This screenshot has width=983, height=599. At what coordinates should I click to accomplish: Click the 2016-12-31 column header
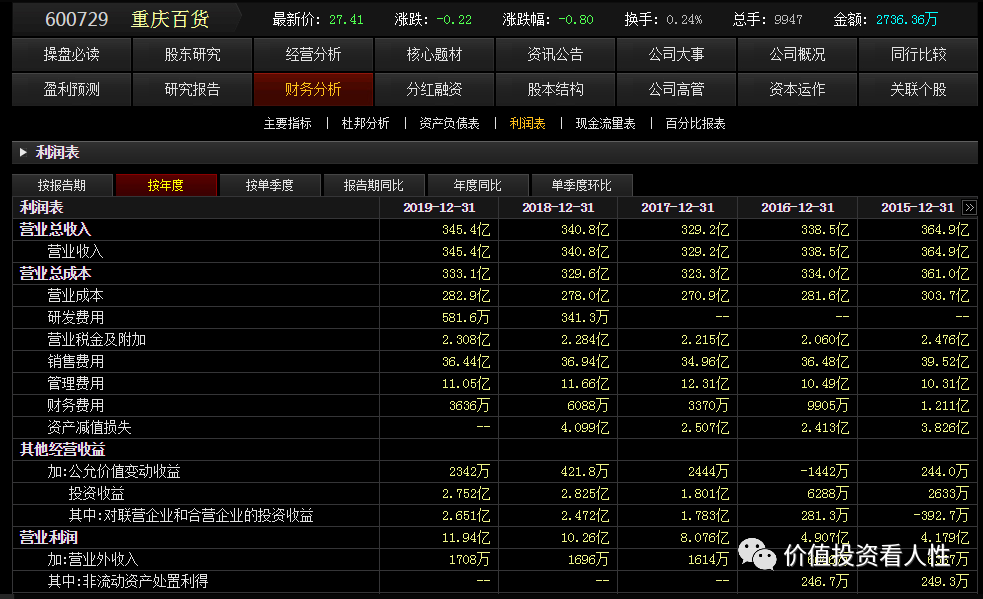tap(797, 208)
